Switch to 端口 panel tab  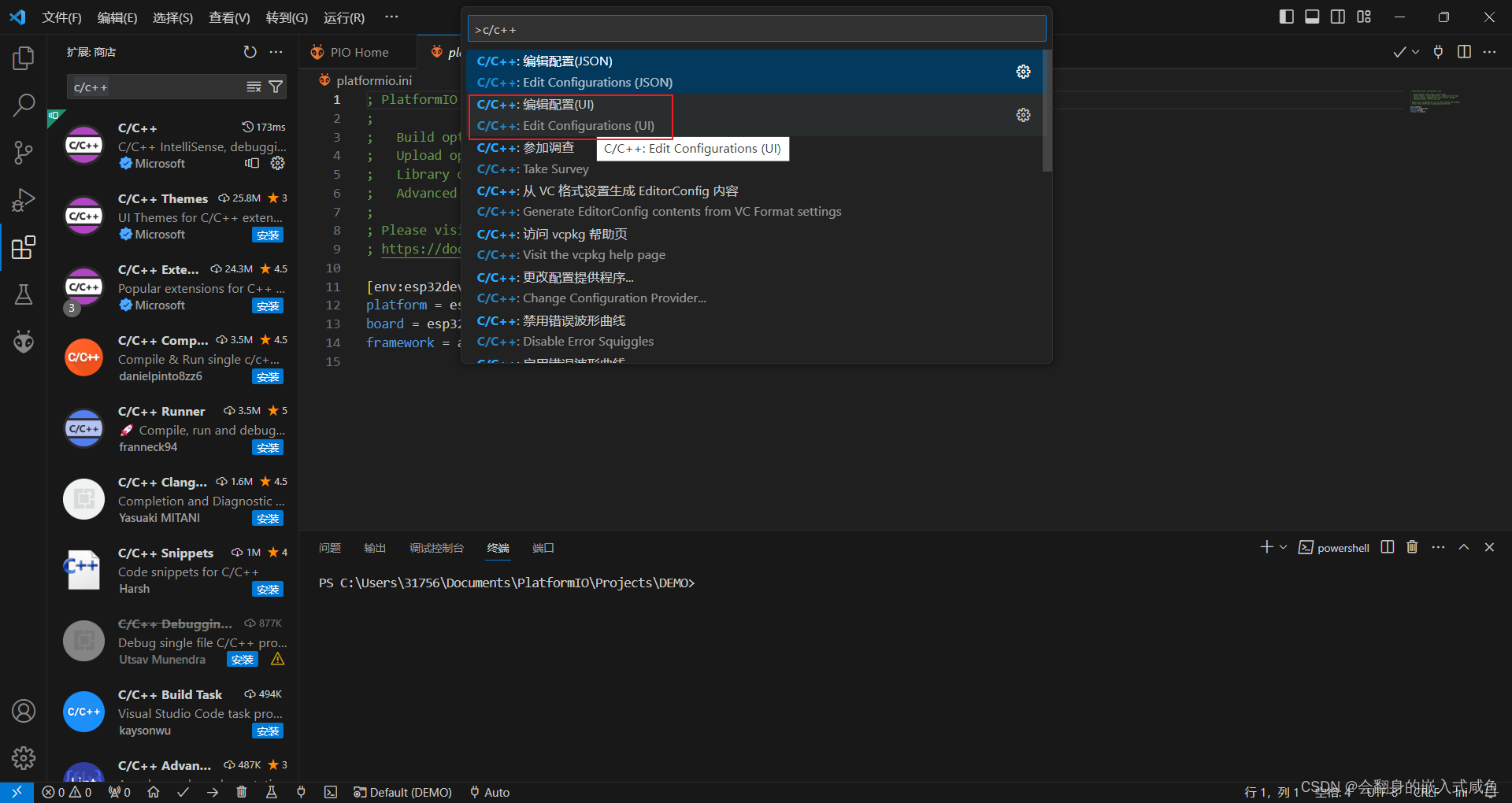(543, 548)
